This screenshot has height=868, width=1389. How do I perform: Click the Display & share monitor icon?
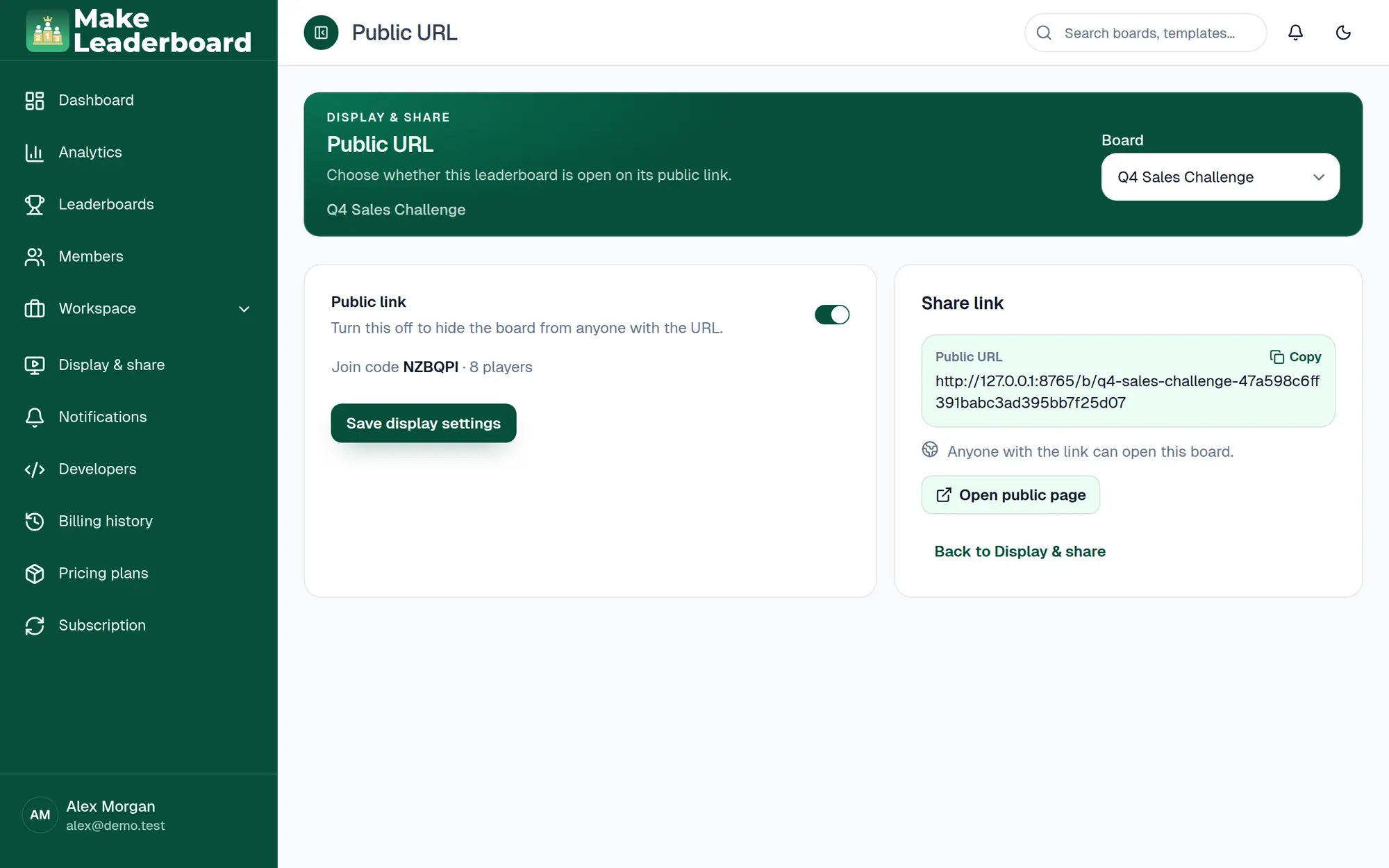click(35, 365)
